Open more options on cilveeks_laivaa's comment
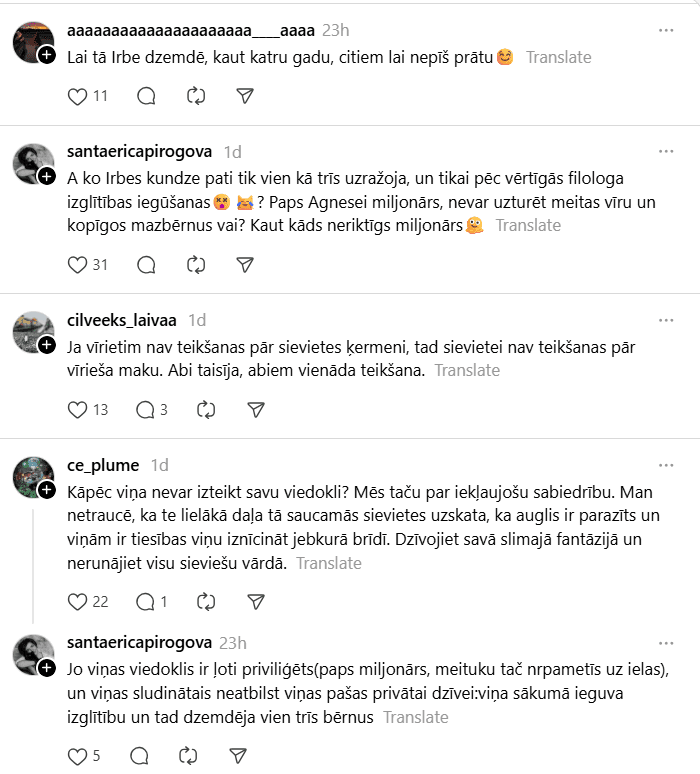Viewport: 700px width, 774px height. pyautogui.click(x=666, y=320)
